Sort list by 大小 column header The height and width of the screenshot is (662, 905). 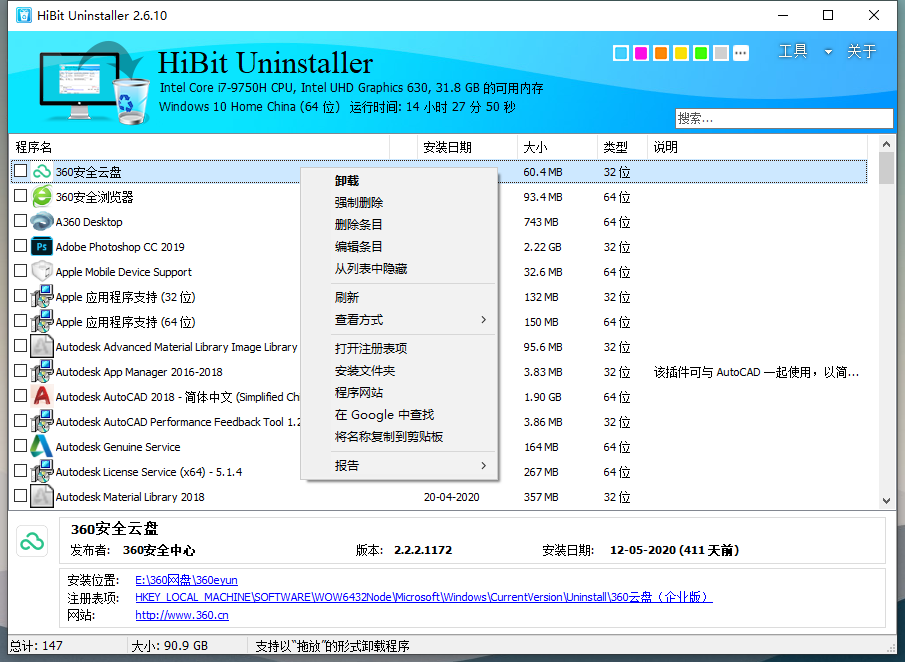point(557,147)
